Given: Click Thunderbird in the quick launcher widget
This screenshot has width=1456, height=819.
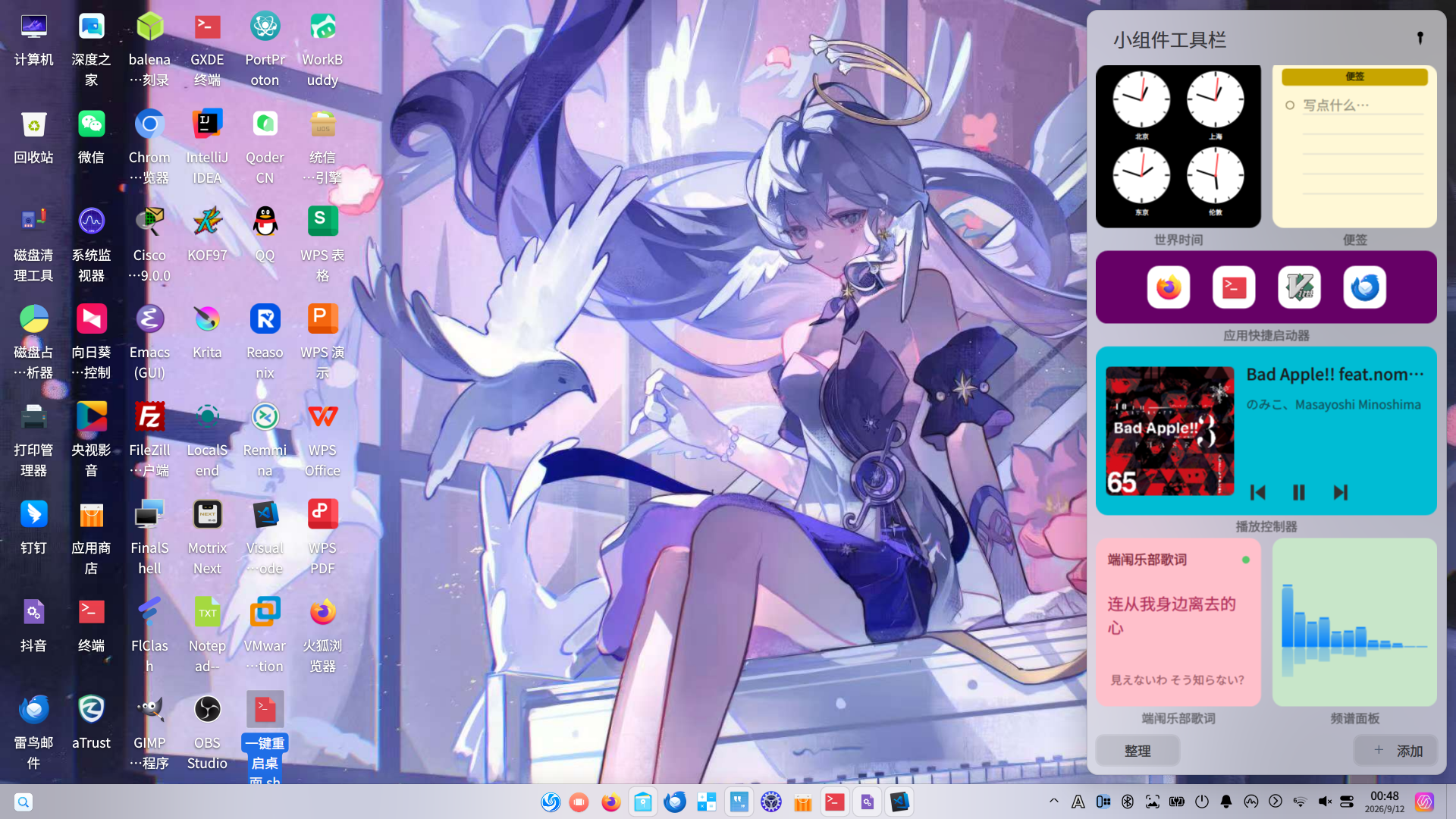Looking at the screenshot, I should pos(1364,287).
